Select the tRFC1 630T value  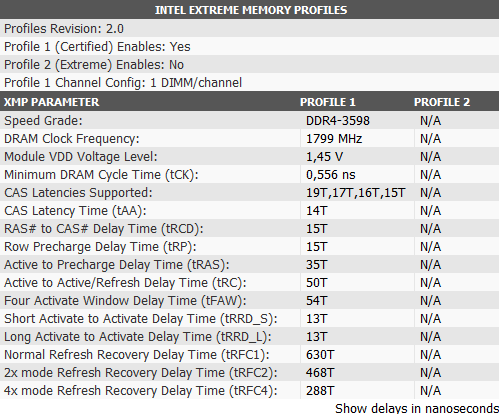click(320, 355)
